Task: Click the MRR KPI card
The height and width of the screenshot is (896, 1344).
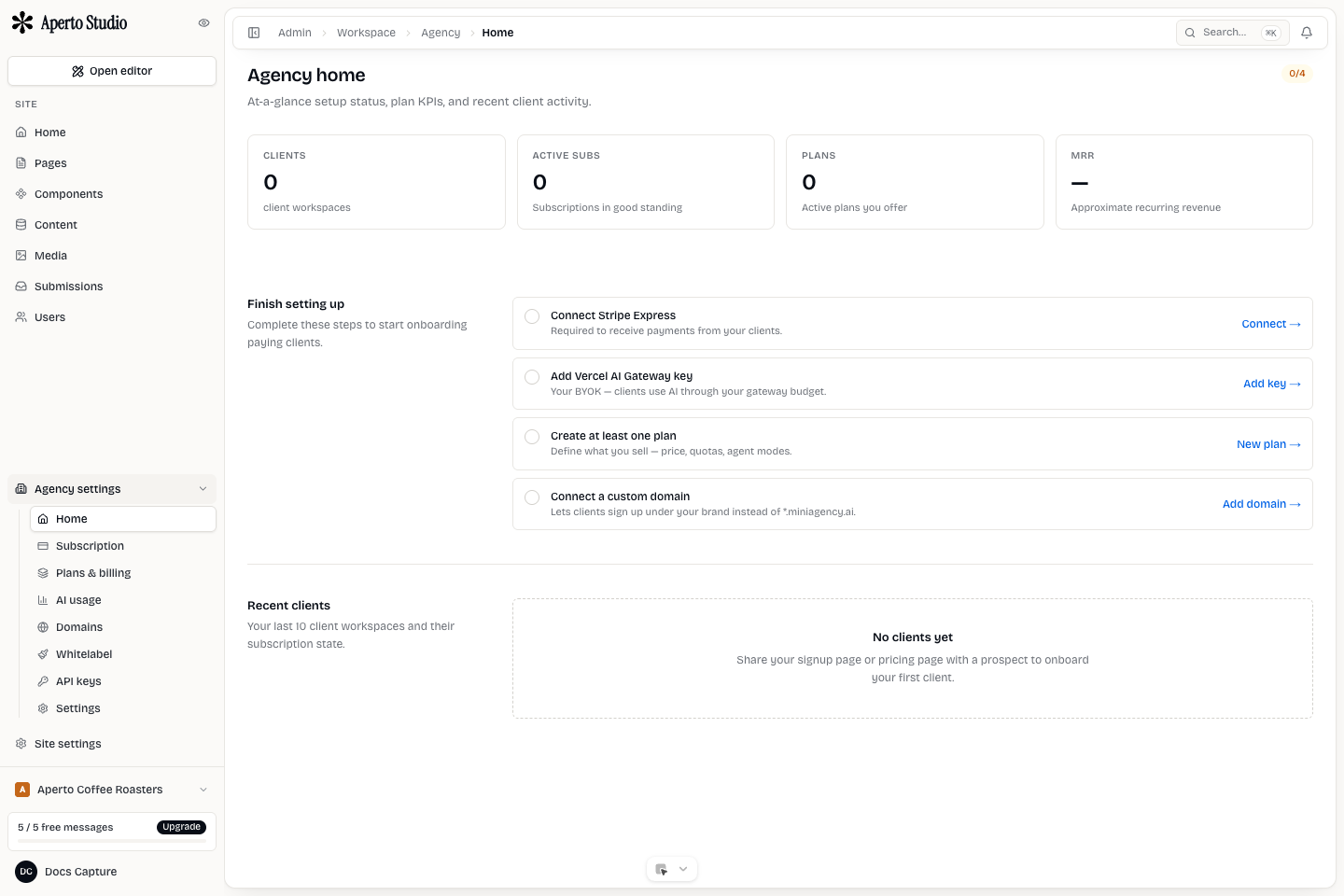Action: click(x=1184, y=182)
